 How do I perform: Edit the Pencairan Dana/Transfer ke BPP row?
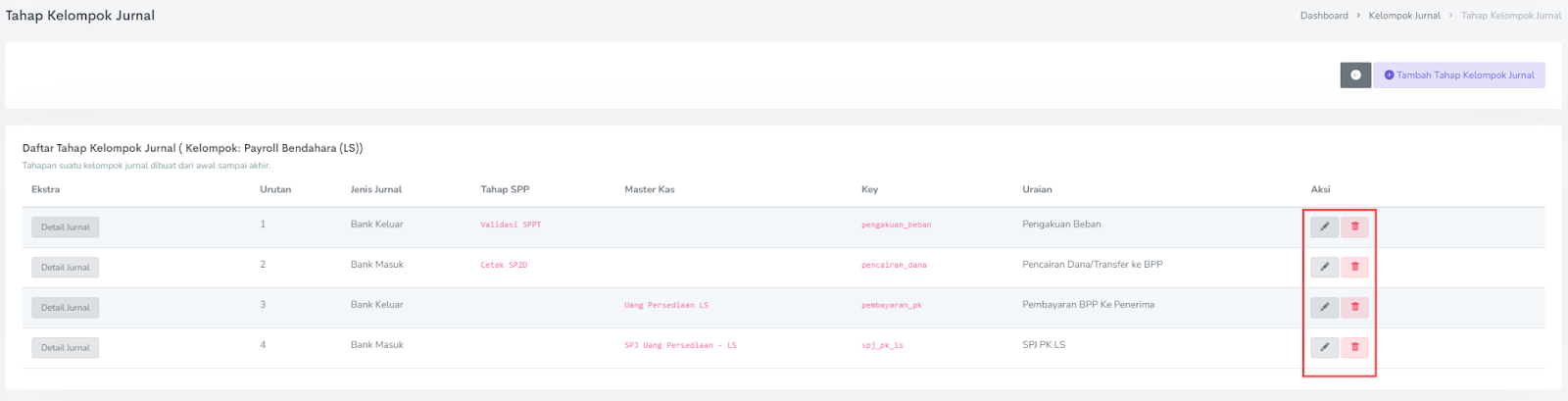(x=1324, y=267)
